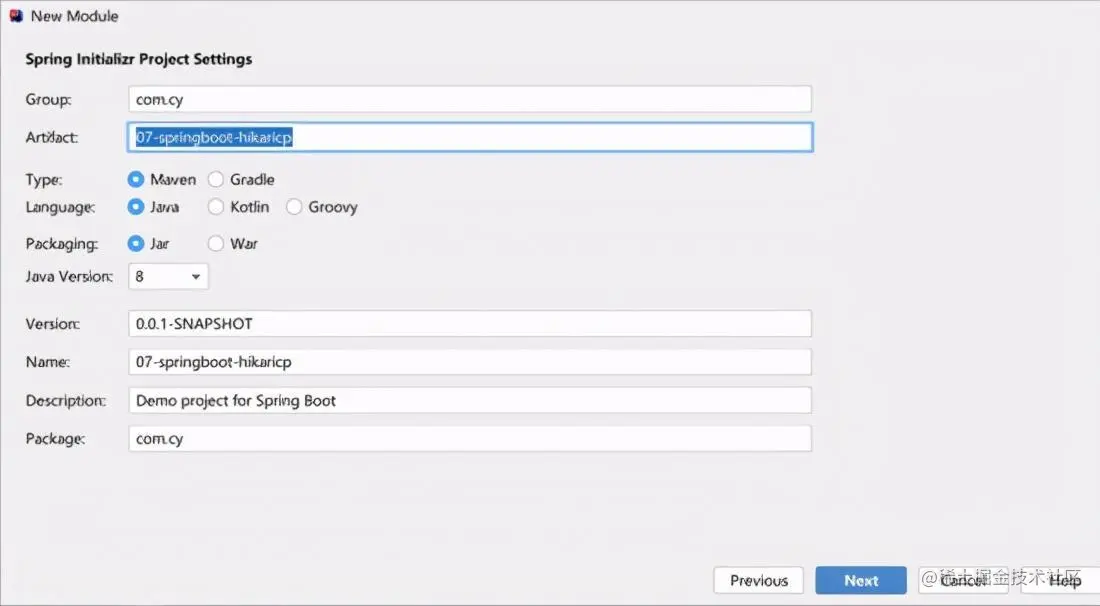
Task: Select the Maven project type
Action: pyautogui.click(x=135, y=179)
